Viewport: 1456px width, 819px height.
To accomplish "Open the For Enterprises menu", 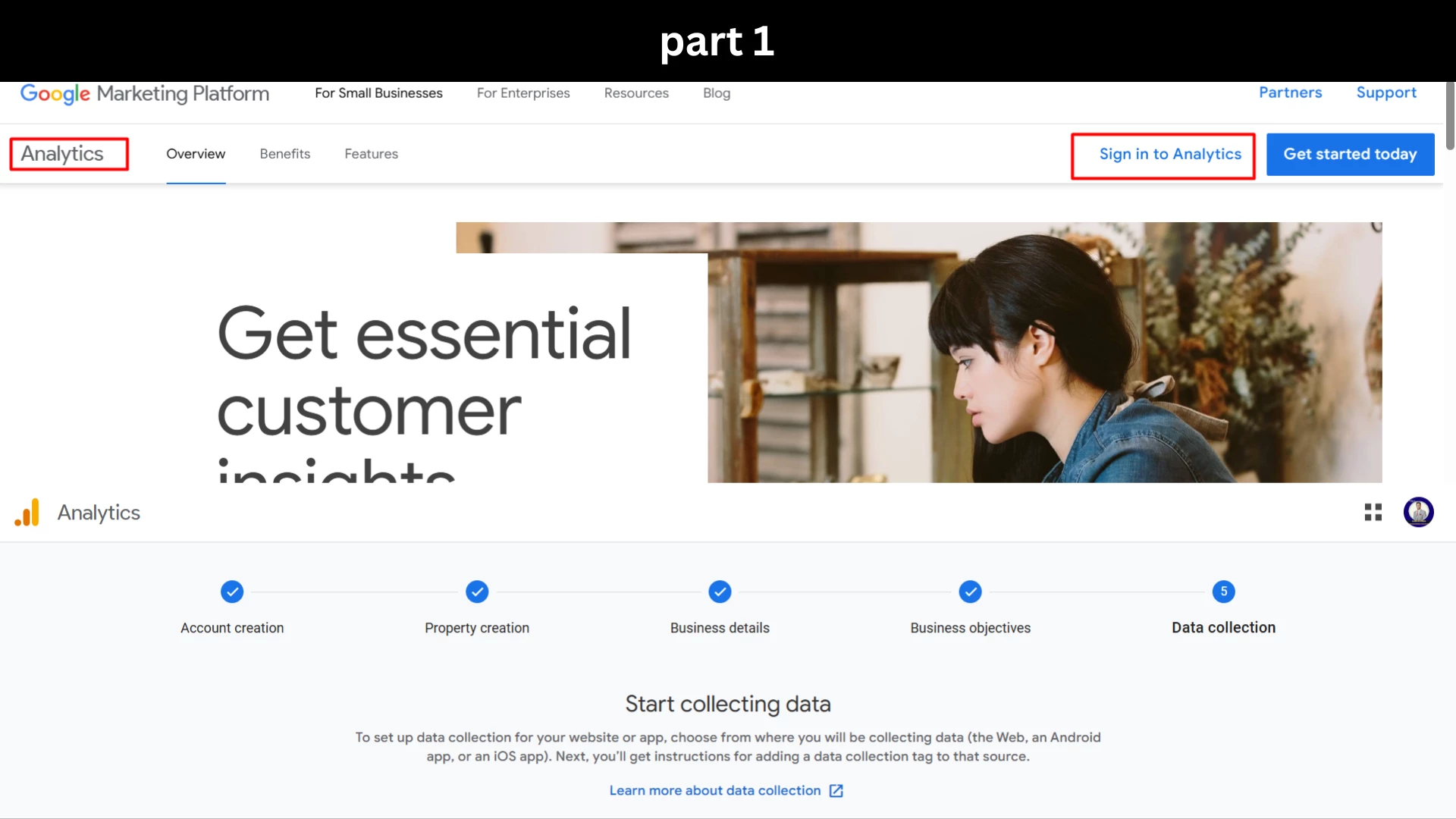I will point(523,93).
